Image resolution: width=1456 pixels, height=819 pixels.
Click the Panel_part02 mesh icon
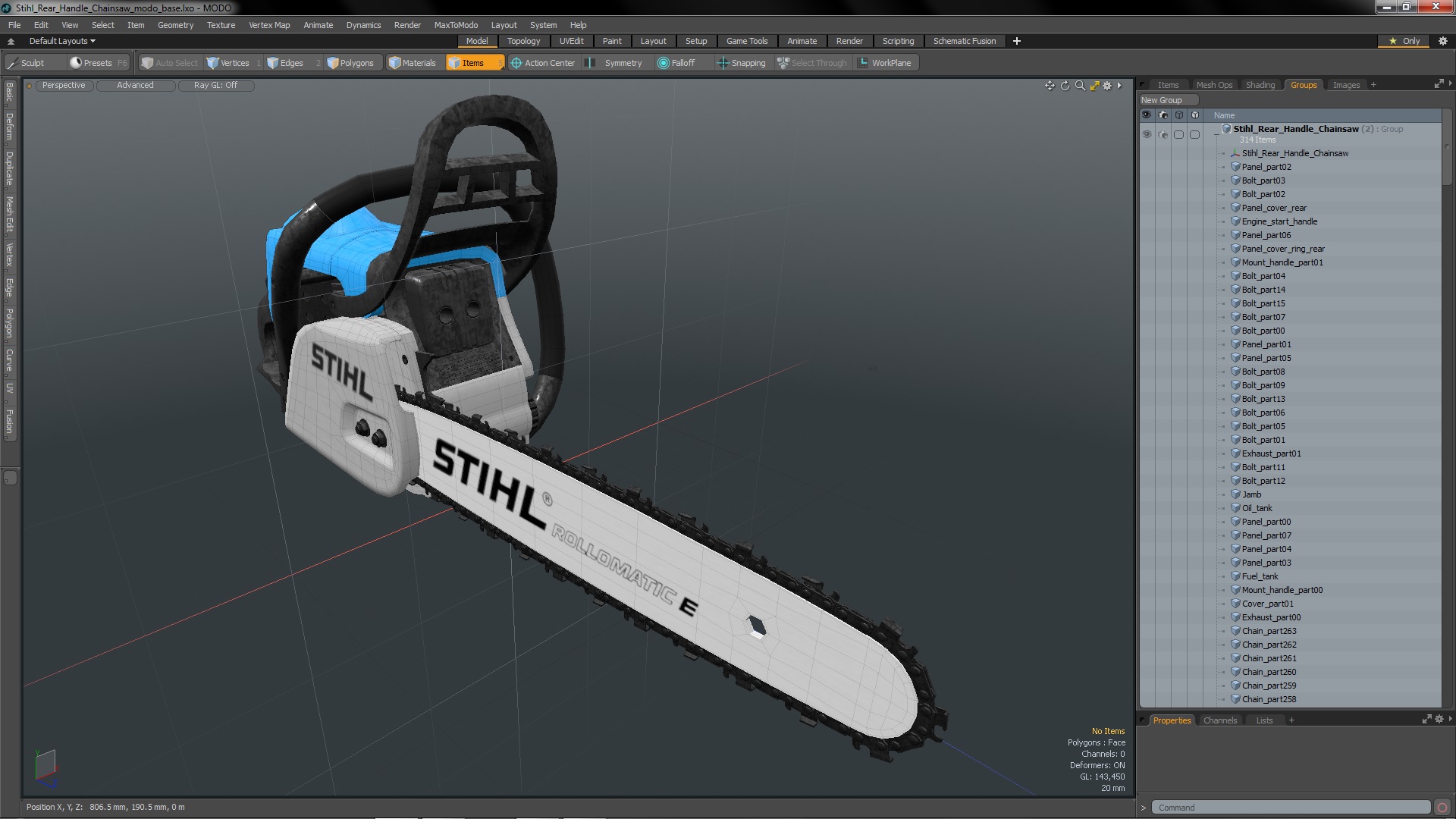point(1235,167)
